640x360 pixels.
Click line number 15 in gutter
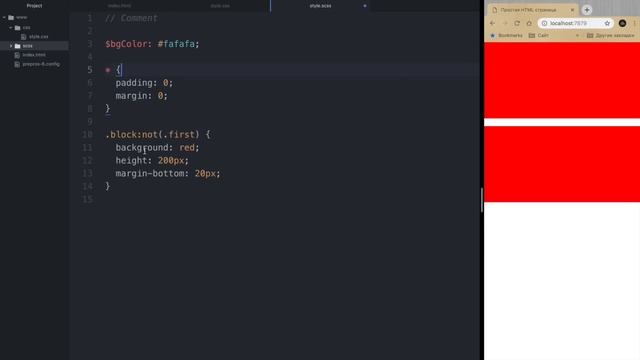pyautogui.click(x=88, y=200)
